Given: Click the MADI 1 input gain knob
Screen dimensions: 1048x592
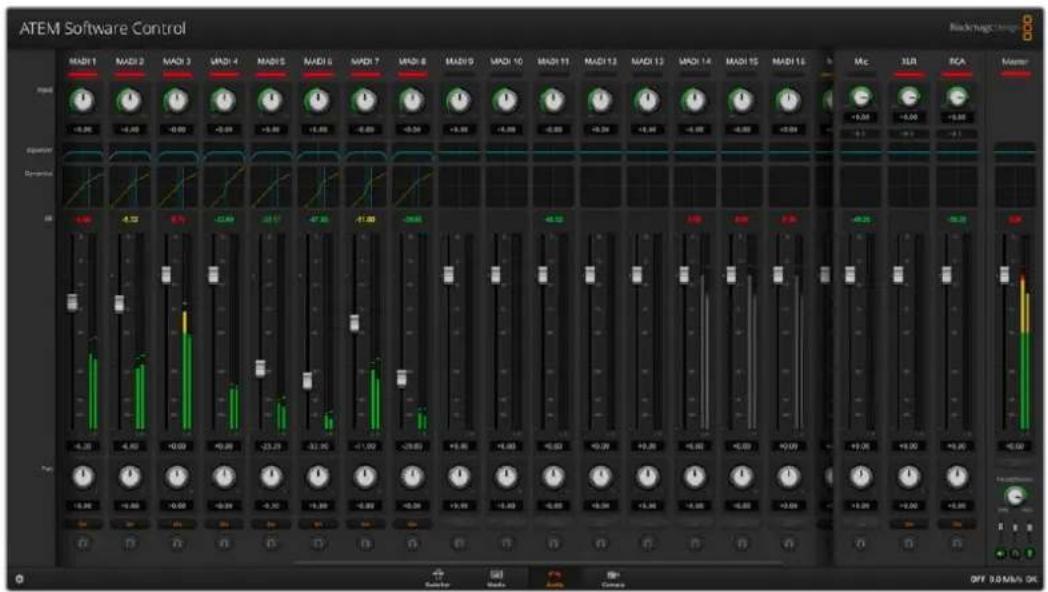Looking at the screenshot, I should (83, 101).
